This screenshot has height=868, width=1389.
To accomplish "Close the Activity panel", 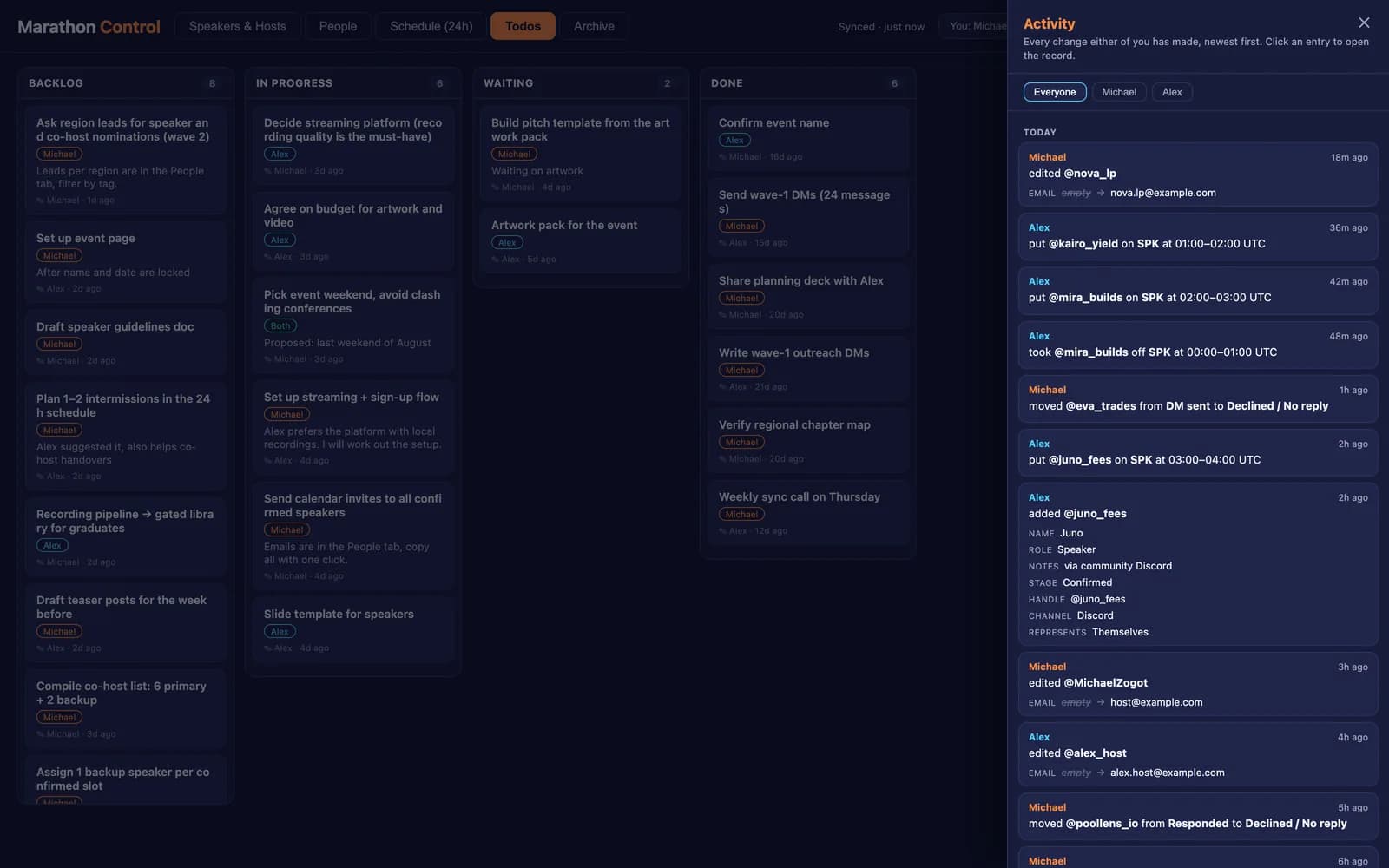I will [1364, 23].
